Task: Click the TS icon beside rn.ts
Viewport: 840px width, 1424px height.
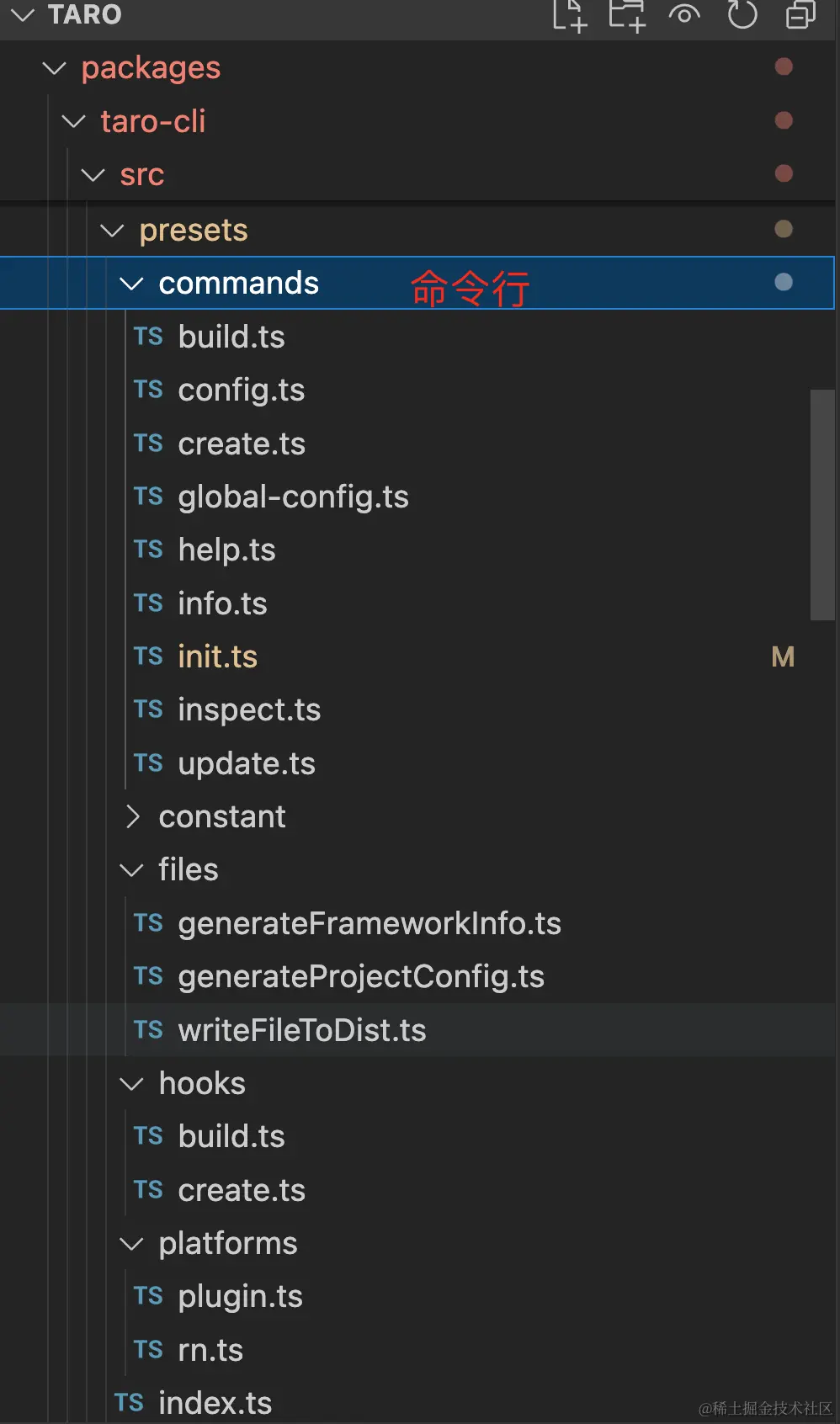Action: 148,1350
